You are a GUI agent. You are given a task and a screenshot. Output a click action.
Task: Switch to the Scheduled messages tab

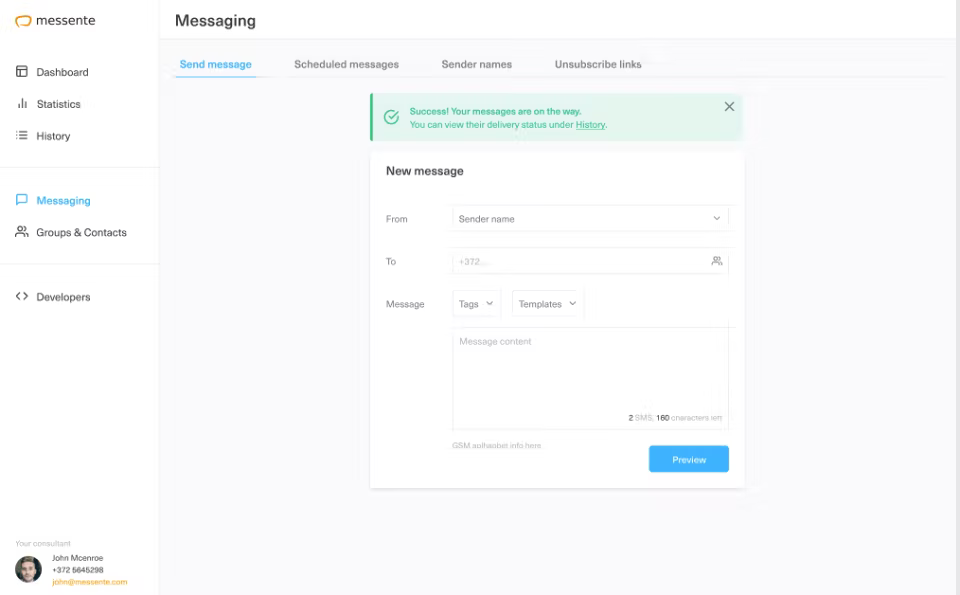(x=346, y=63)
